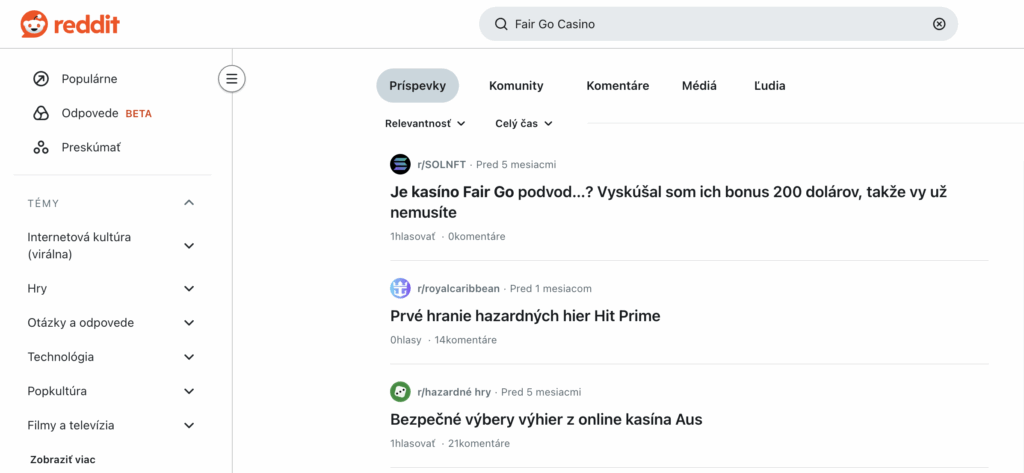
Task: Click the Preskúmať icon in sidebar
Action: (x=41, y=147)
